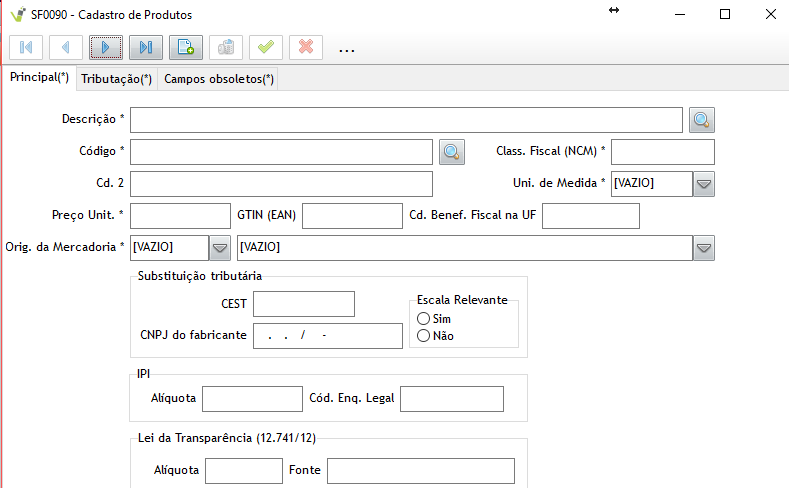Image resolution: width=789 pixels, height=488 pixels.
Task: Click the CEST input field
Action: tap(304, 304)
